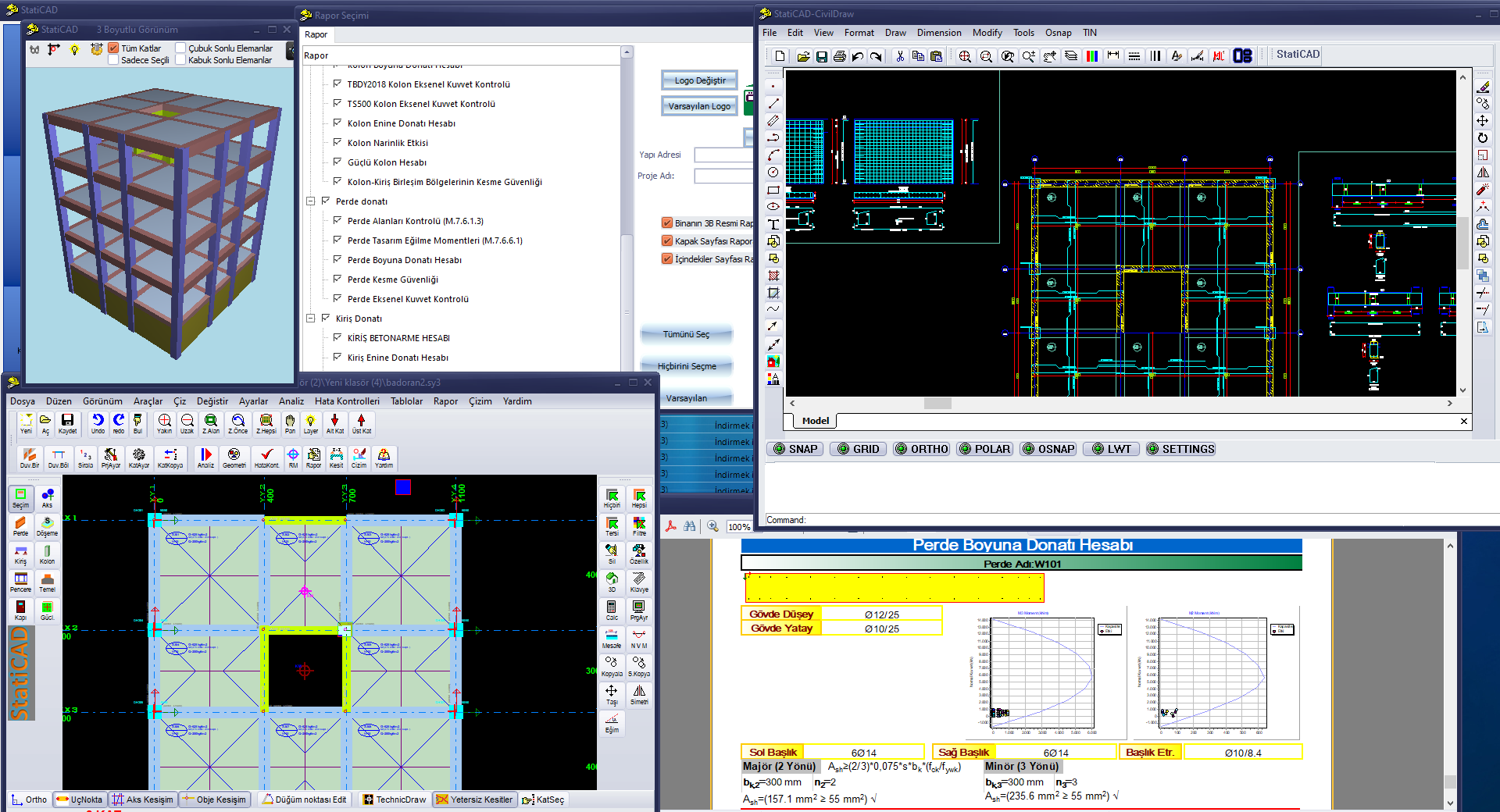The height and width of the screenshot is (812, 1500).
Task: Select the Text tool in CivilDraw
Action: pos(773,224)
